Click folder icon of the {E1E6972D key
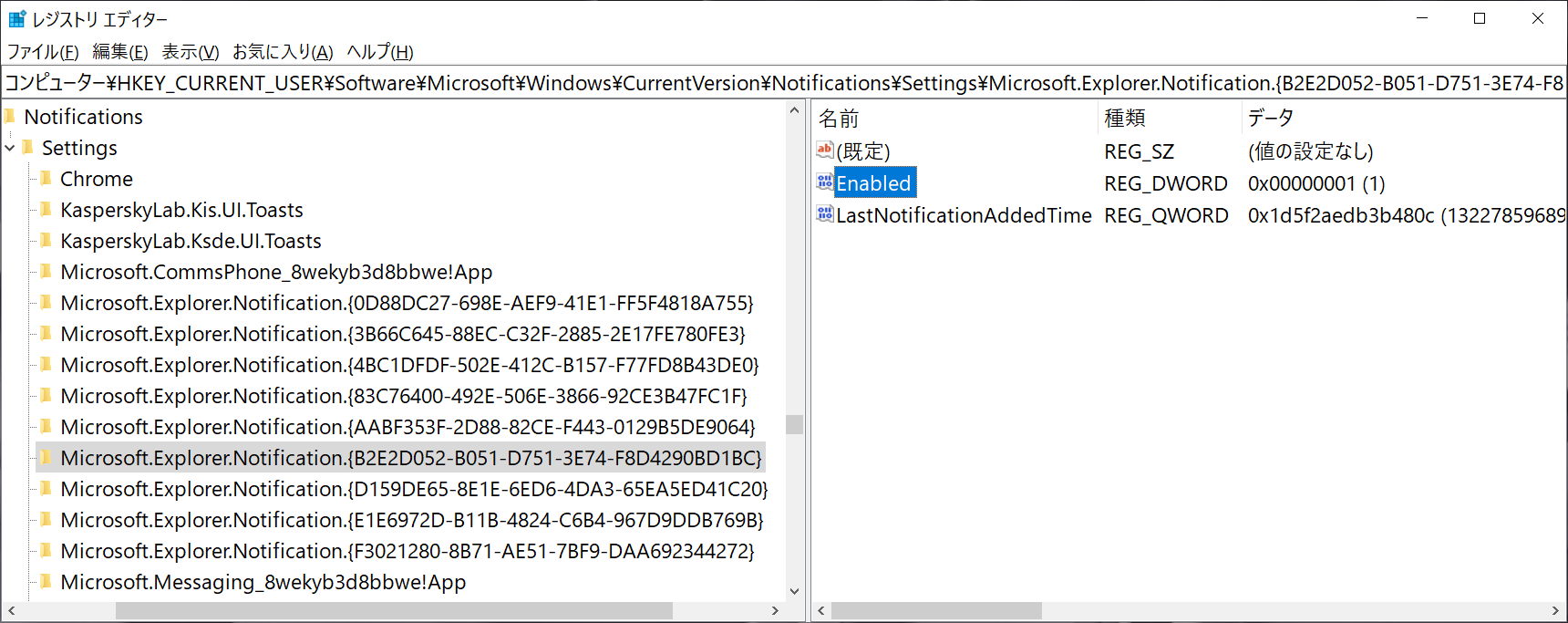The image size is (1568, 623). tap(46, 519)
